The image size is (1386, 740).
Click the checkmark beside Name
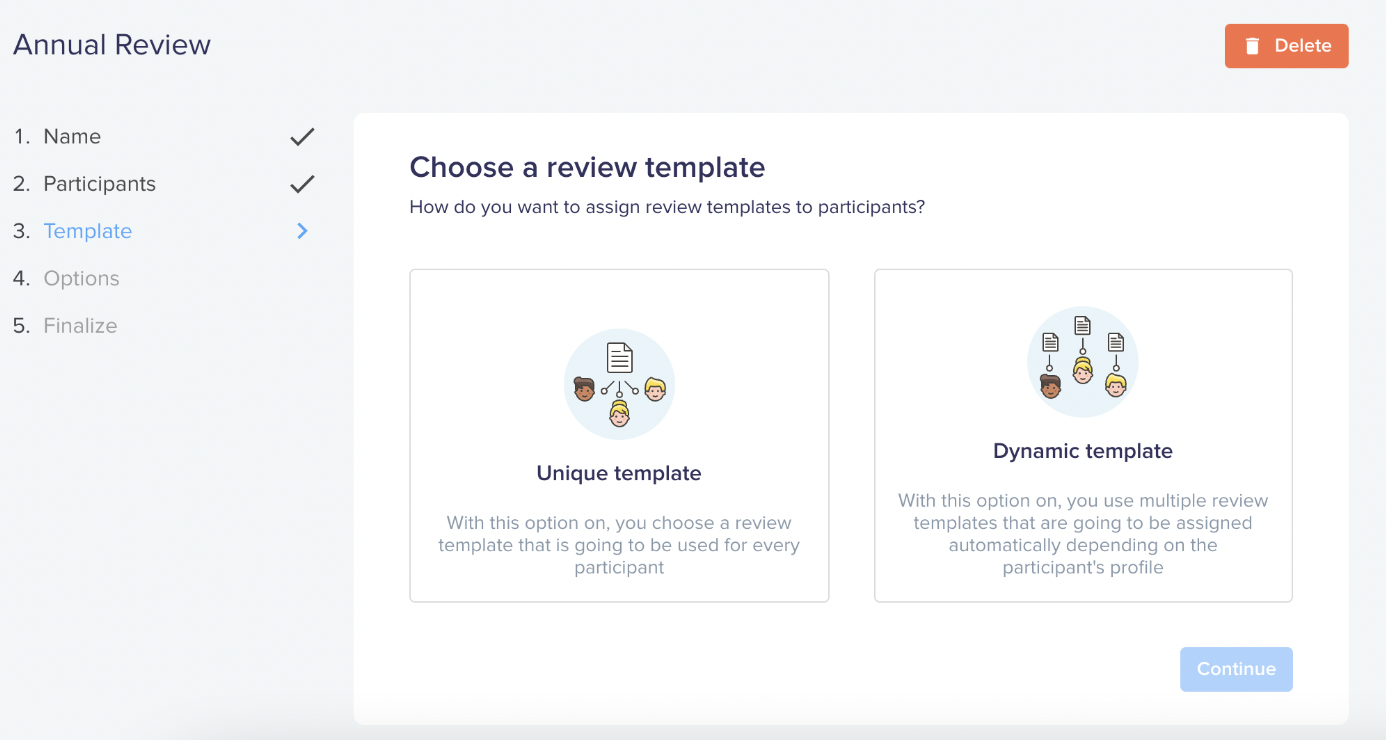point(302,137)
